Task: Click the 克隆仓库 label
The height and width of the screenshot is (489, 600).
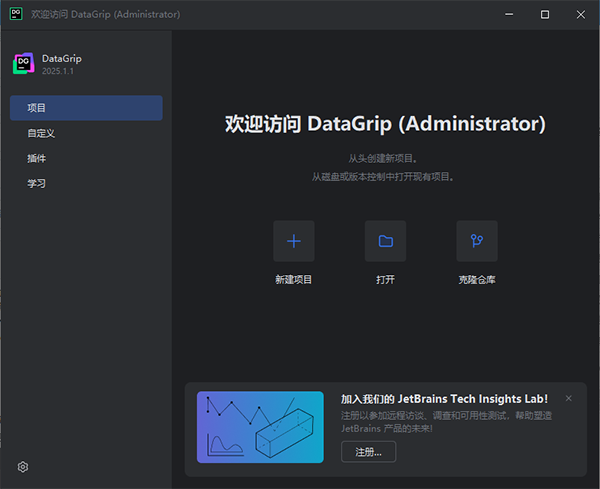Action: [x=477, y=280]
